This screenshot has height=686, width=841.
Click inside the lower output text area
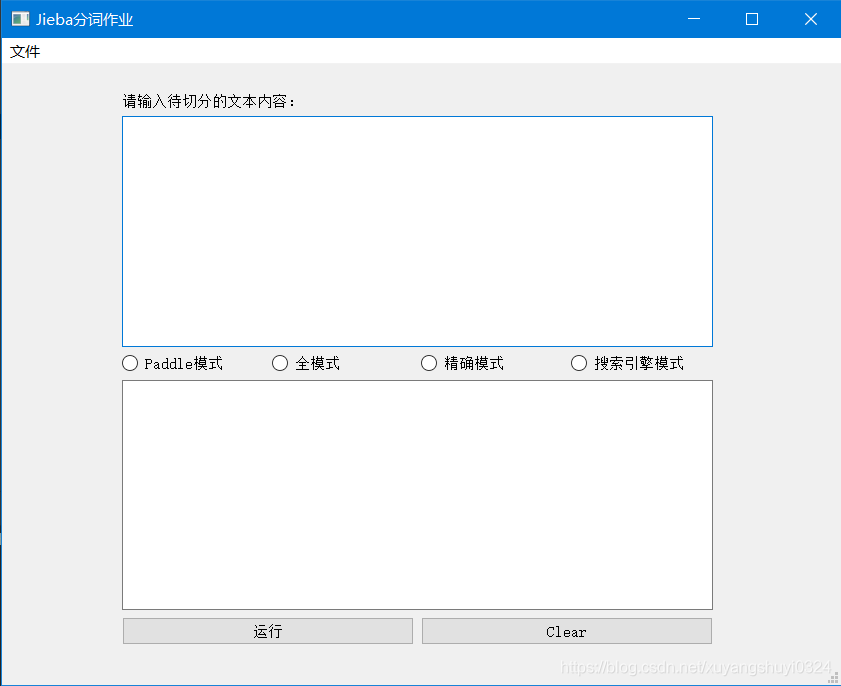[x=417, y=495]
